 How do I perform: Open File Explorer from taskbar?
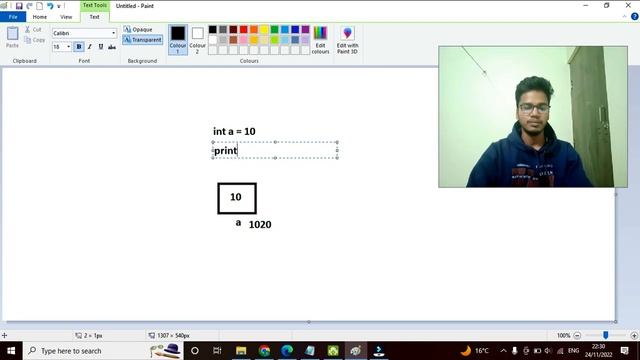tap(241, 351)
